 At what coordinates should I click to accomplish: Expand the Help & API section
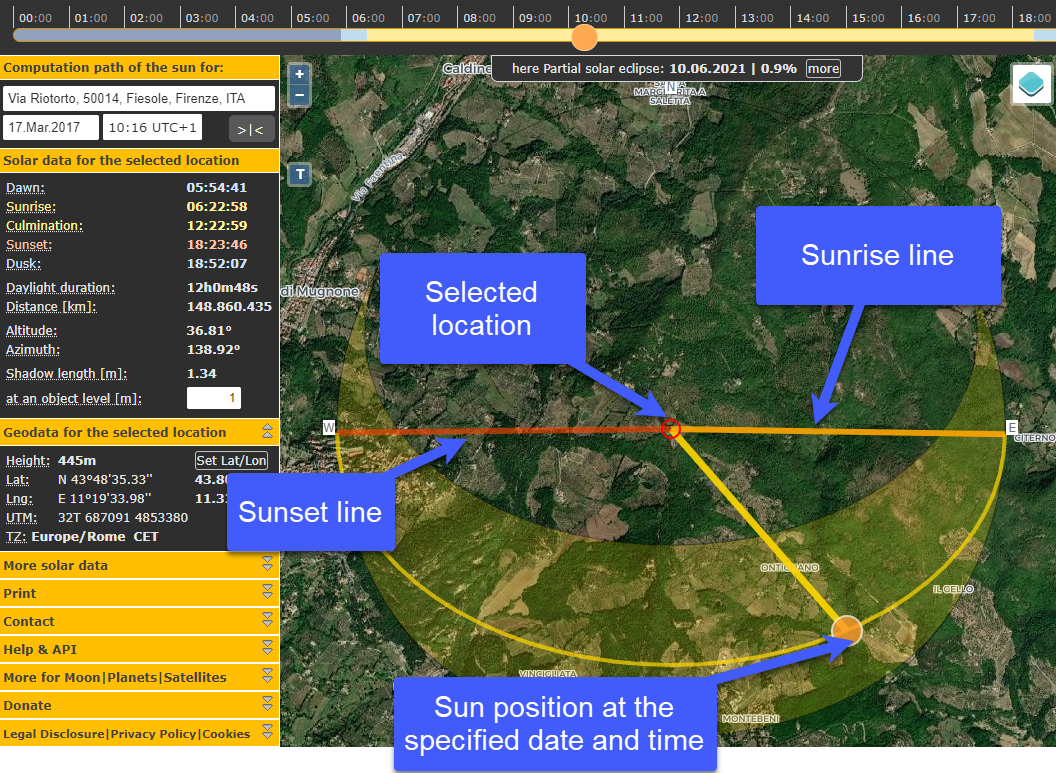point(267,649)
